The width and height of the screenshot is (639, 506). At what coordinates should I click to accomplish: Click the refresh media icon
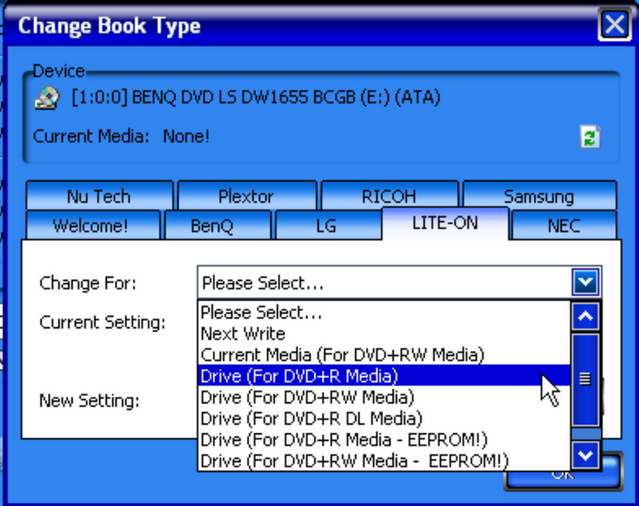[590, 137]
